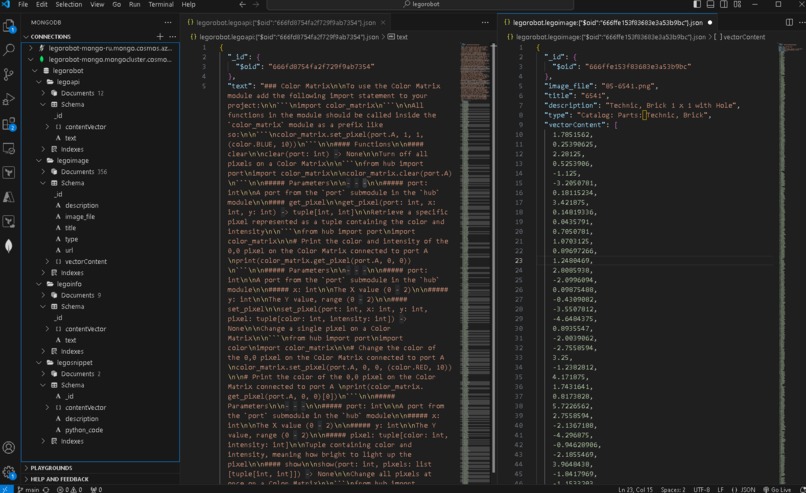Viewport: 806px width, 493px height.
Task: Customize the editor layout from the title bar
Action: pyautogui.click(x=738, y=4)
